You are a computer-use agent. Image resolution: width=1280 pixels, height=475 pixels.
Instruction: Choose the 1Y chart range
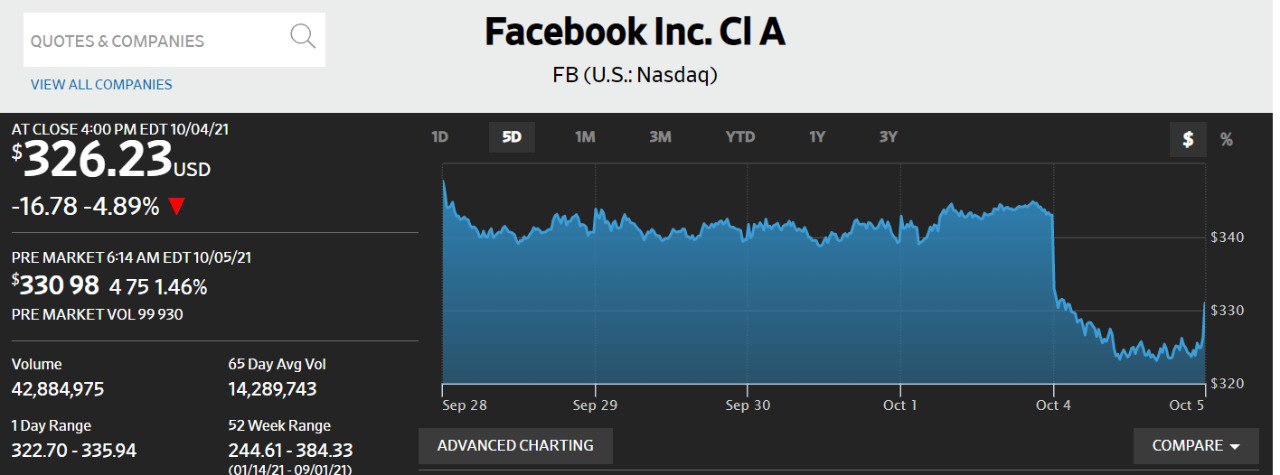point(817,137)
